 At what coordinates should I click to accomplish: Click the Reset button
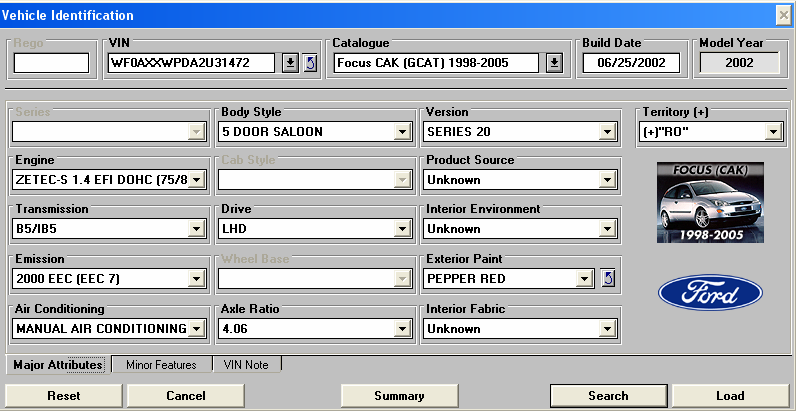[x=63, y=395]
